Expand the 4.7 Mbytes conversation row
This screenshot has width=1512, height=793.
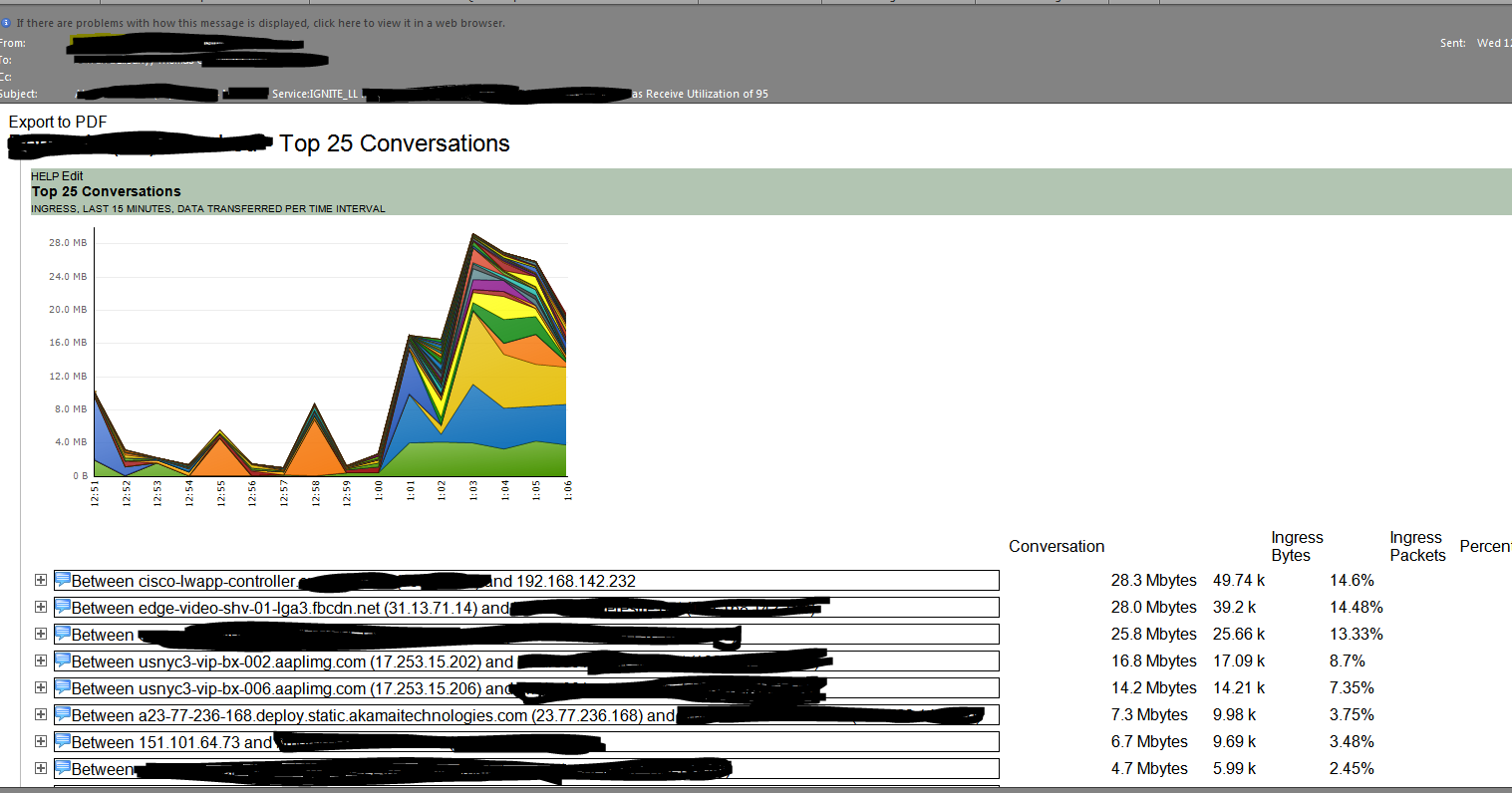(41, 768)
